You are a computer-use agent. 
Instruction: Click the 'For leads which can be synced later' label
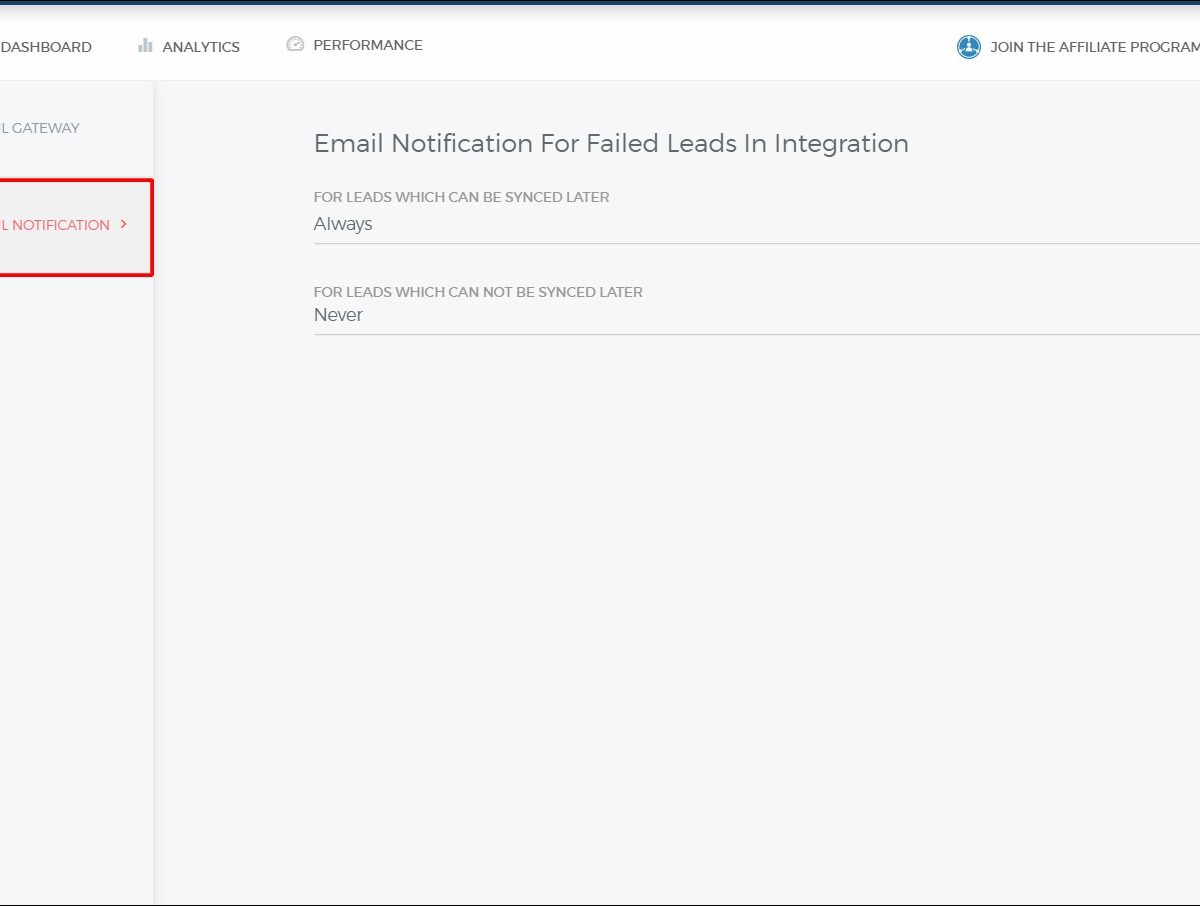(461, 197)
